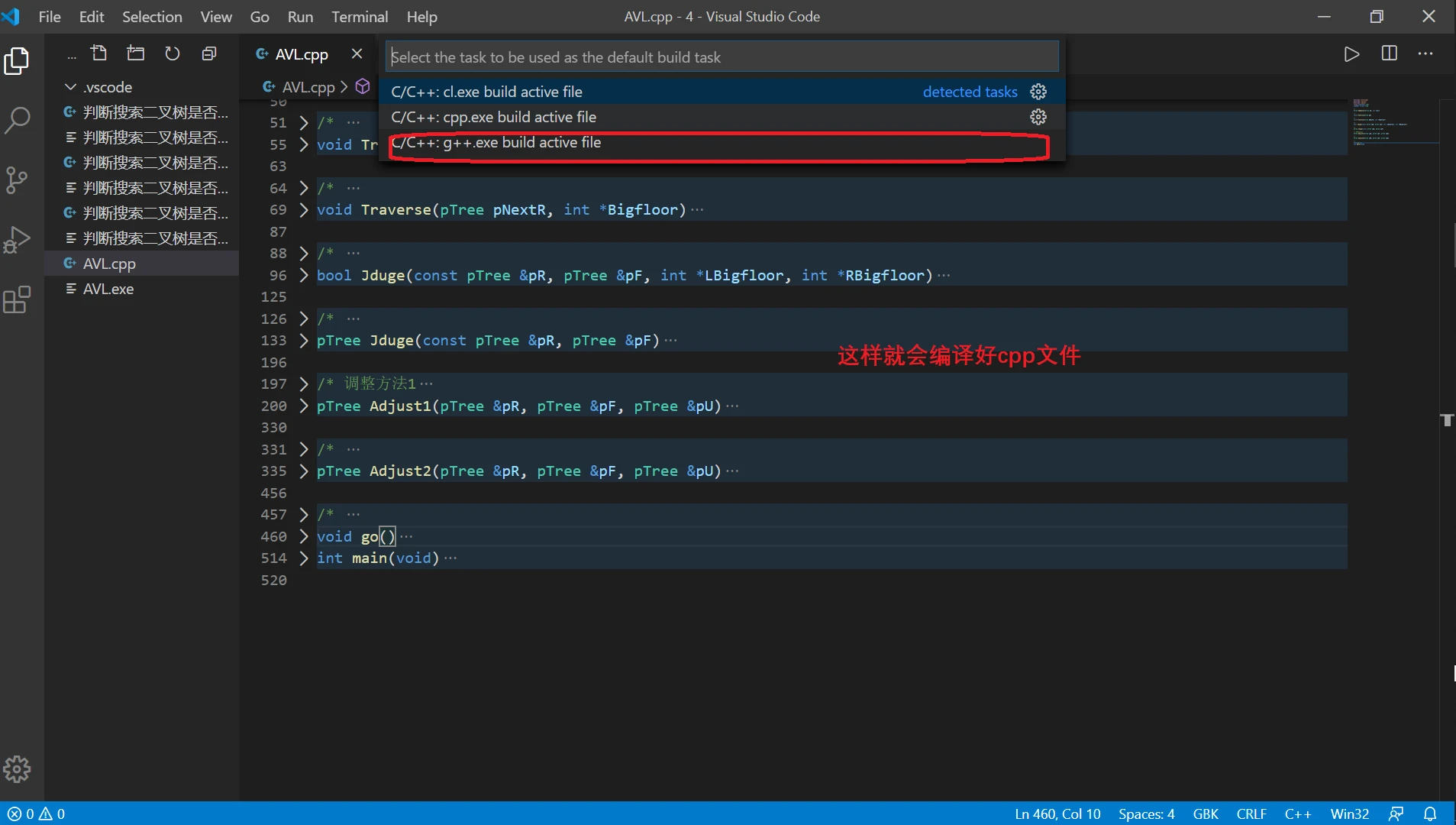
Task: Refresh the Explorer file list
Action: tap(173, 53)
